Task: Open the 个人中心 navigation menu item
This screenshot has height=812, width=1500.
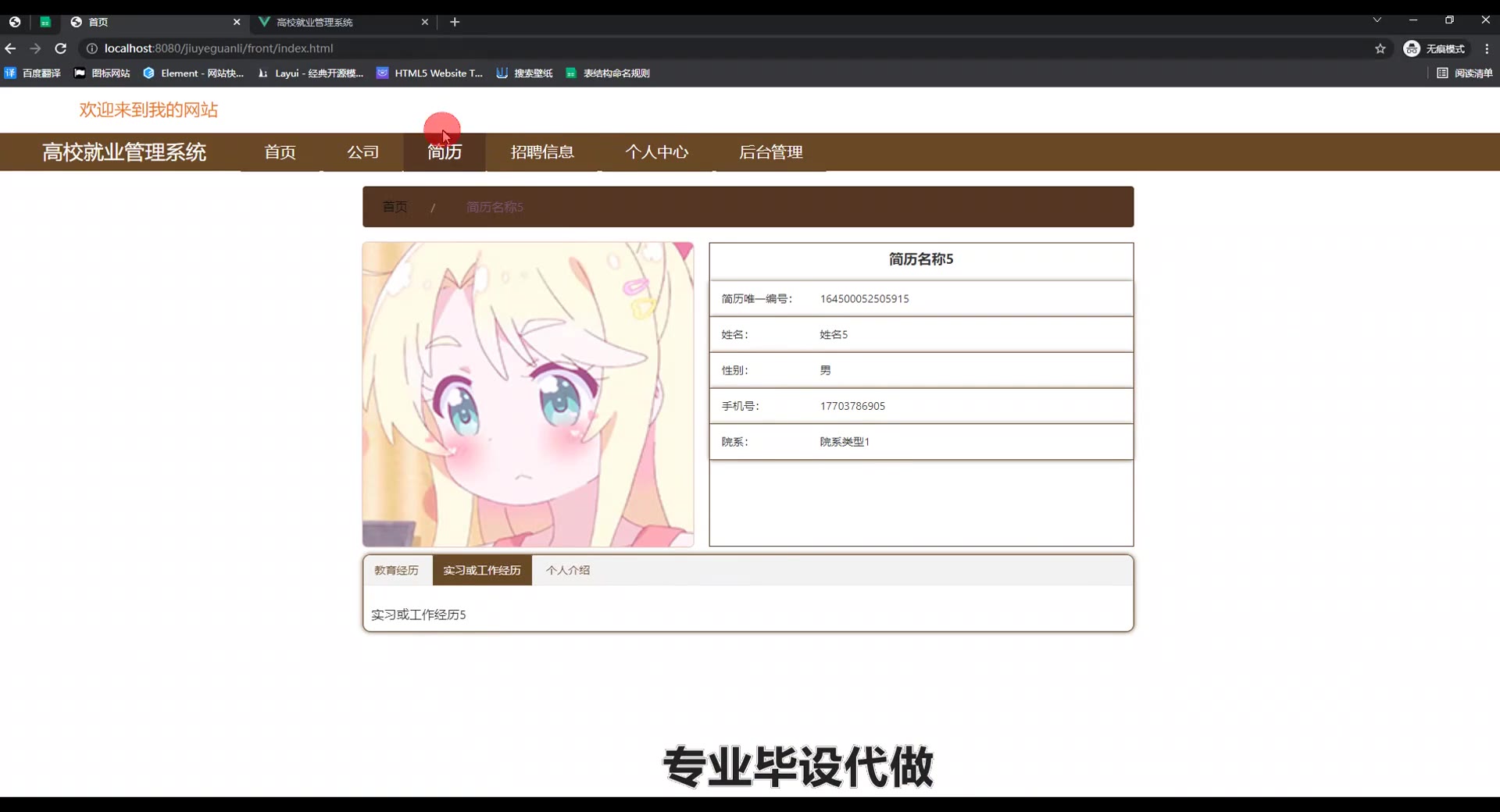Action: 657,152
